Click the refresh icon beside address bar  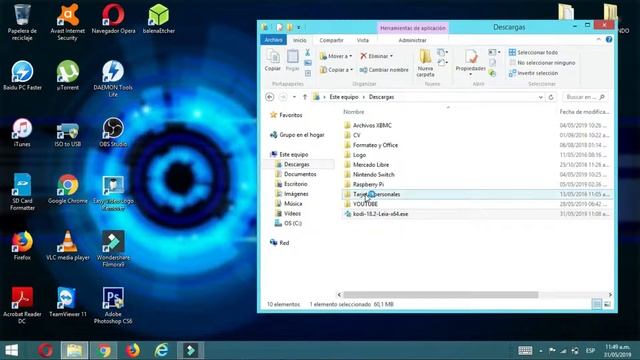click(x=551, y=97)
